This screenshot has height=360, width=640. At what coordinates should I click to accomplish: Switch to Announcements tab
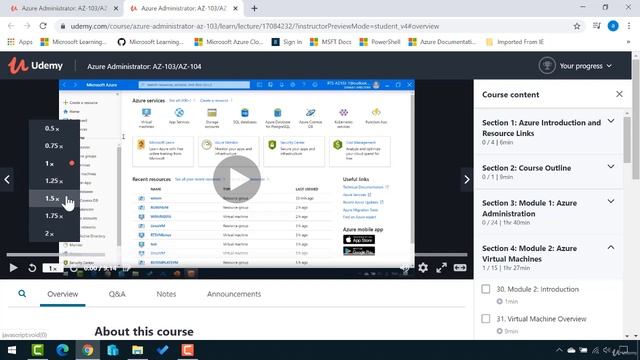(x=234, y=294)
